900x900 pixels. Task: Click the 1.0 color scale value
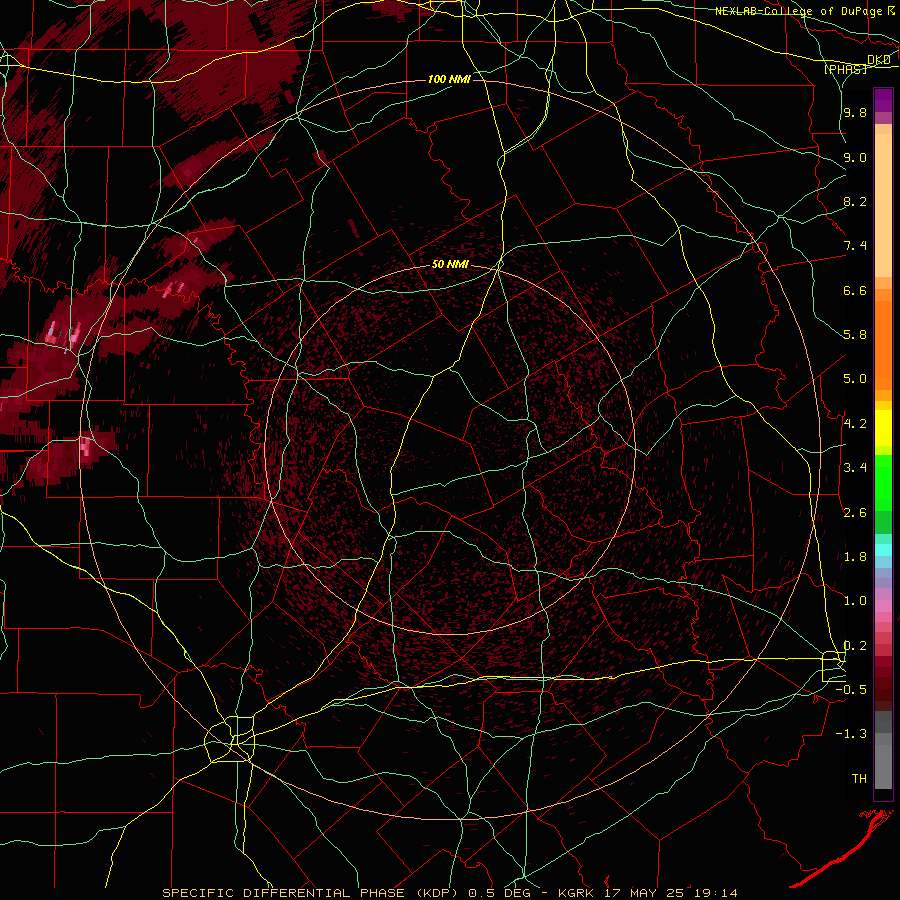coord(855,602)
